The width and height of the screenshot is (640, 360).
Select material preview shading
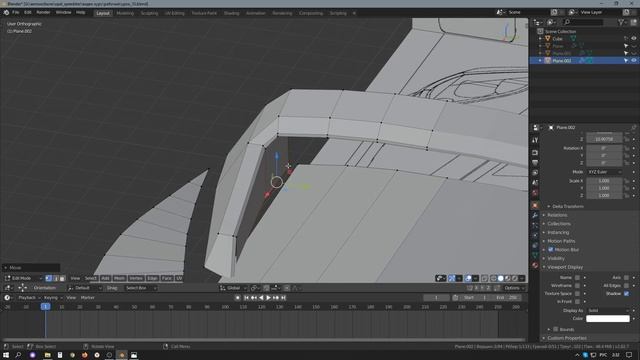coord(507,278)
